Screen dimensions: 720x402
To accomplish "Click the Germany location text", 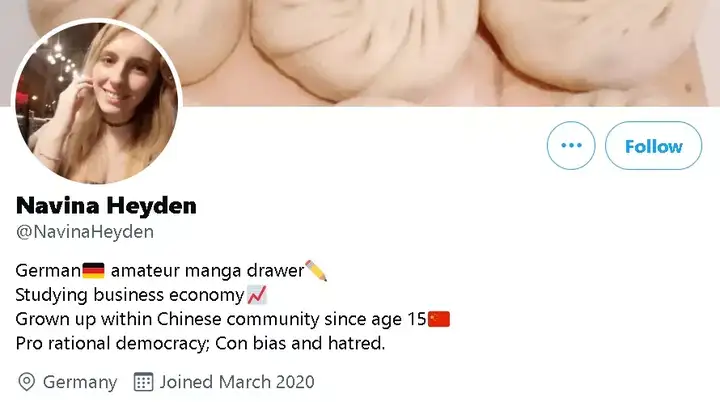I will click(x=80, y=382).
